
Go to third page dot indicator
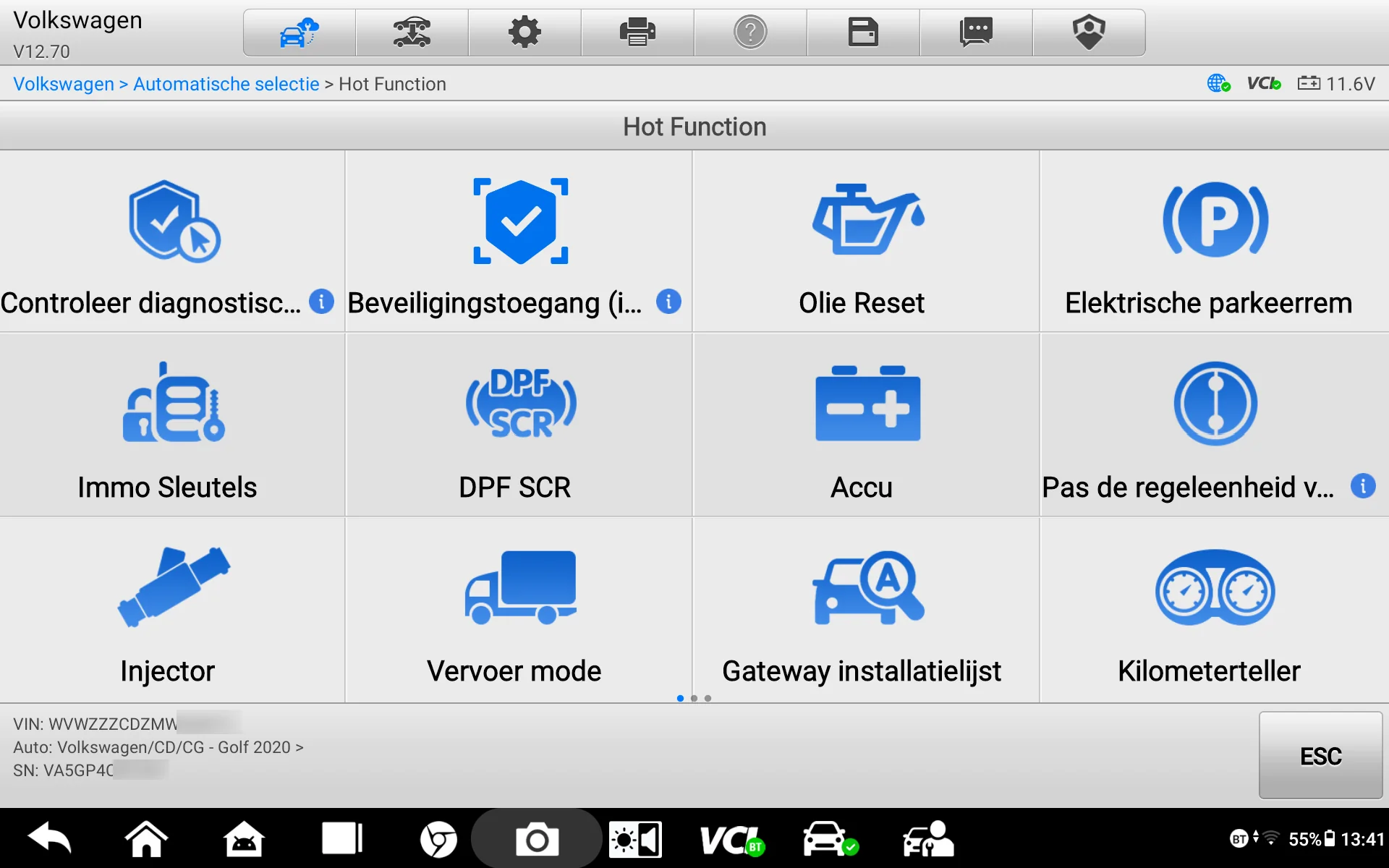tap(708, 698)
